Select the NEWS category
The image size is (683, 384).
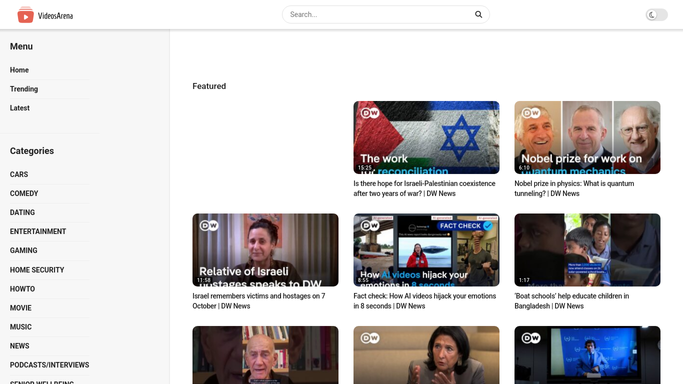tap(20, 346)
